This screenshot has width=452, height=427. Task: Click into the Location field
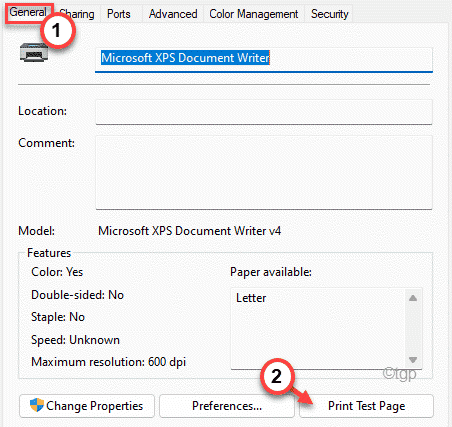click(264, 112)
